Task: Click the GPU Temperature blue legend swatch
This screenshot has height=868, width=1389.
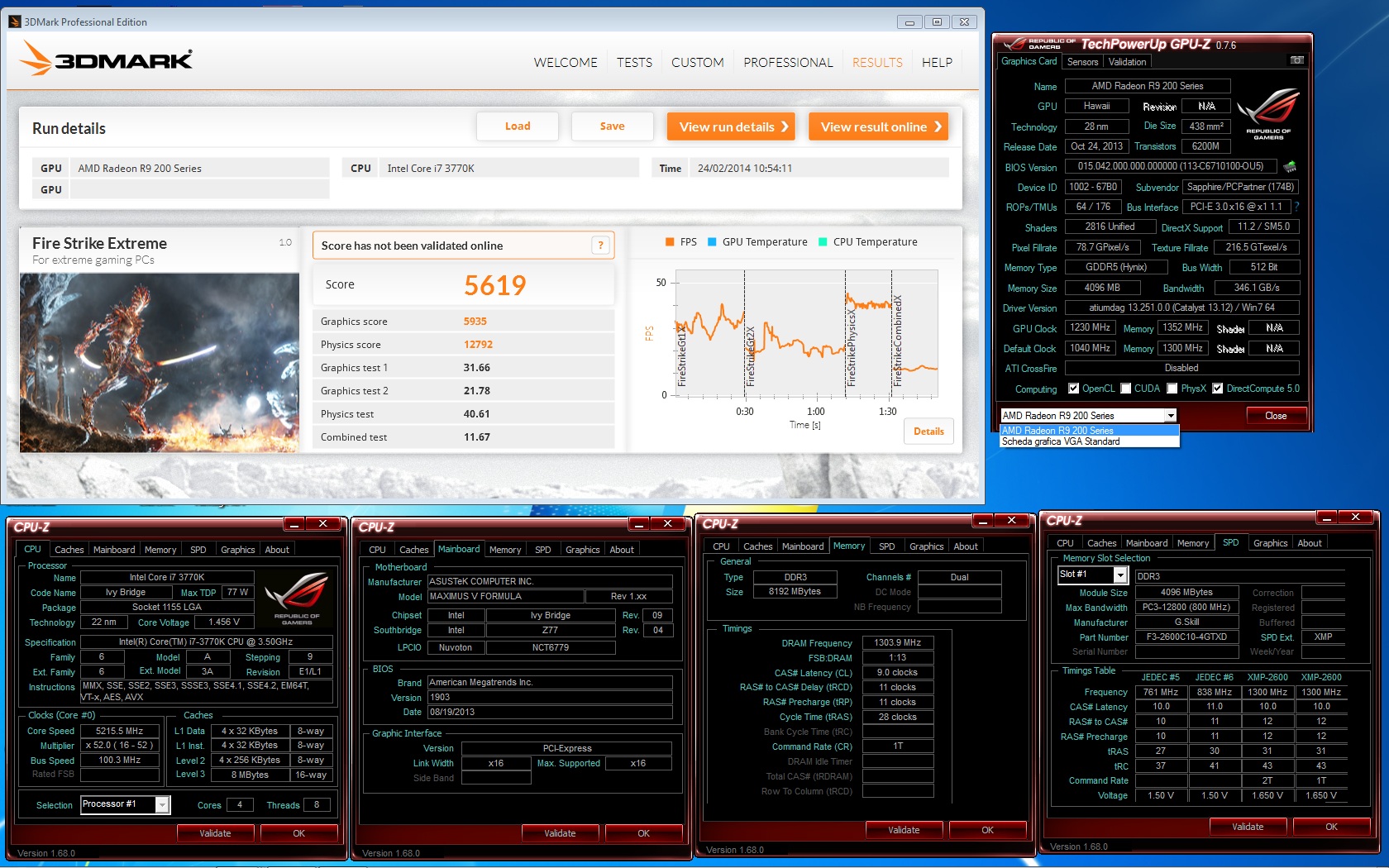Action: [x=712, y=242]
